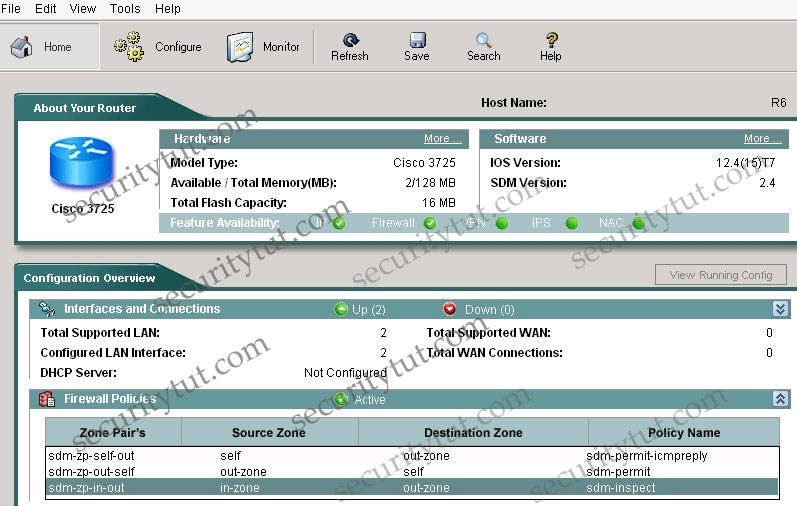The image size is (797, 506).
Task: Click the Firewall Policies icon
Action: (47, 399)
